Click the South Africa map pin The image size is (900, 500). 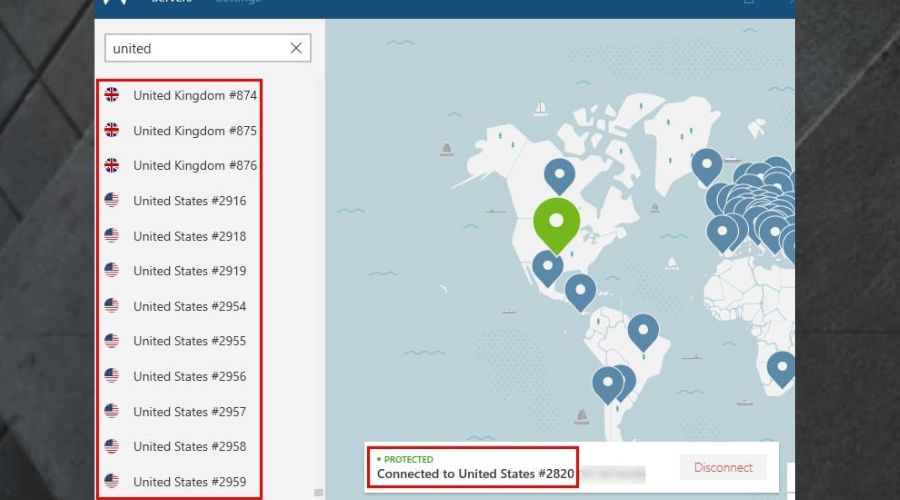click(x=782, y=366)
